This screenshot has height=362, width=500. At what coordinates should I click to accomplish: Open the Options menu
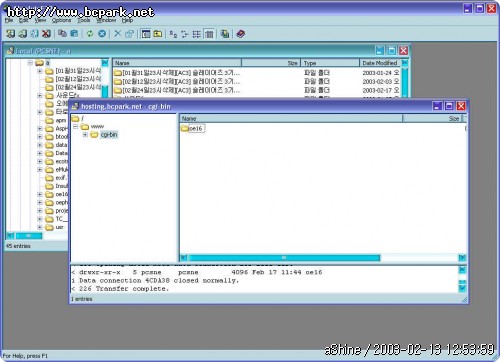click(x=61, y=20)
